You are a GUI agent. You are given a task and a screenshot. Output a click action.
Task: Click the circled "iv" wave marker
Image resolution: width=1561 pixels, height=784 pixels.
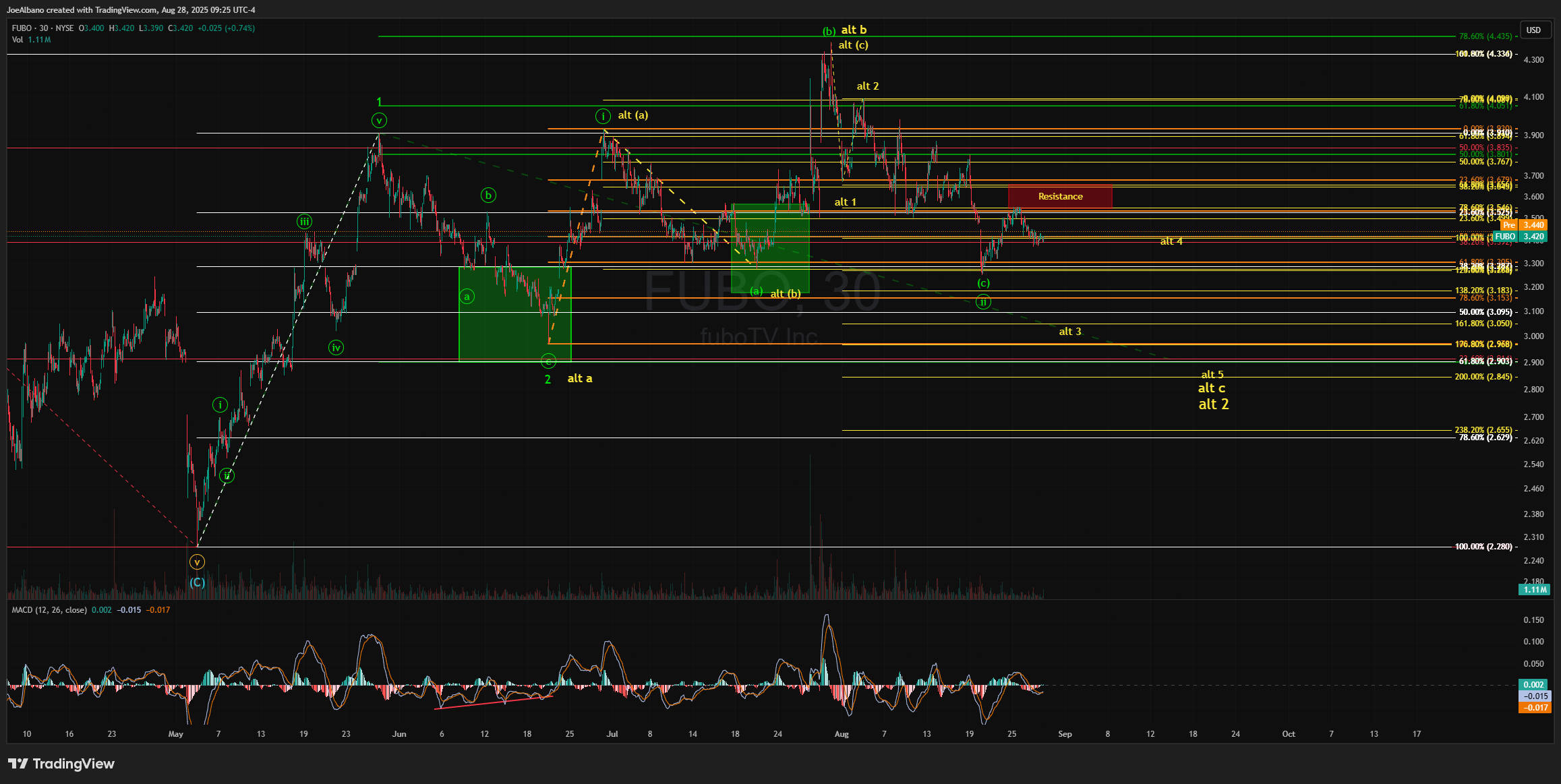click(336, 348)
